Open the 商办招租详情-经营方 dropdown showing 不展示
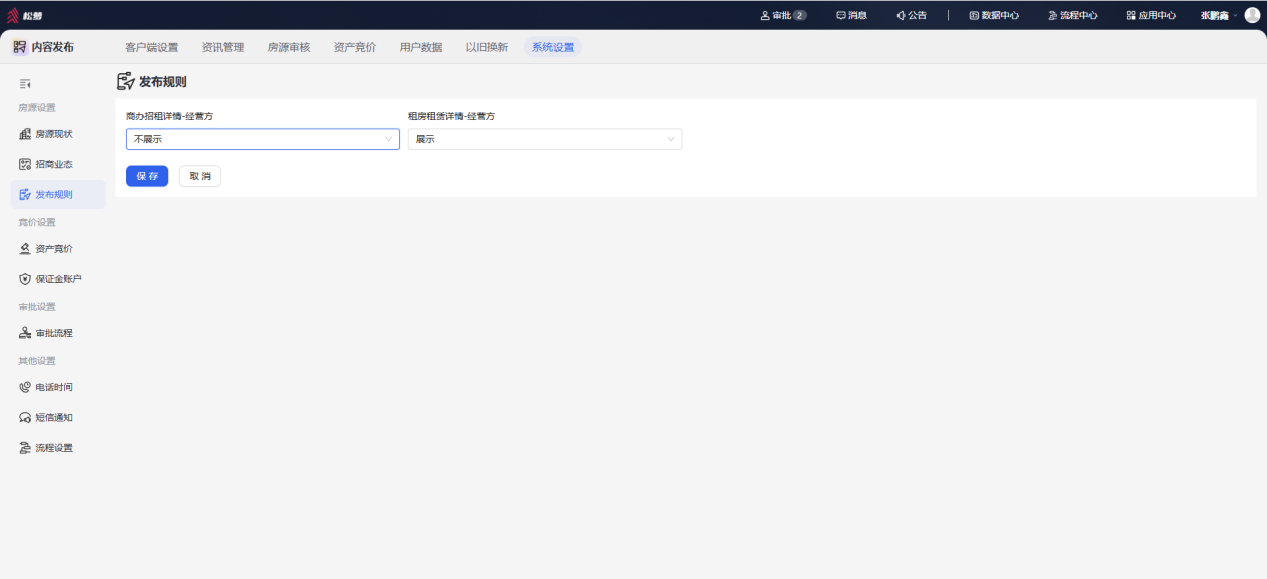 tap(263, 139)
